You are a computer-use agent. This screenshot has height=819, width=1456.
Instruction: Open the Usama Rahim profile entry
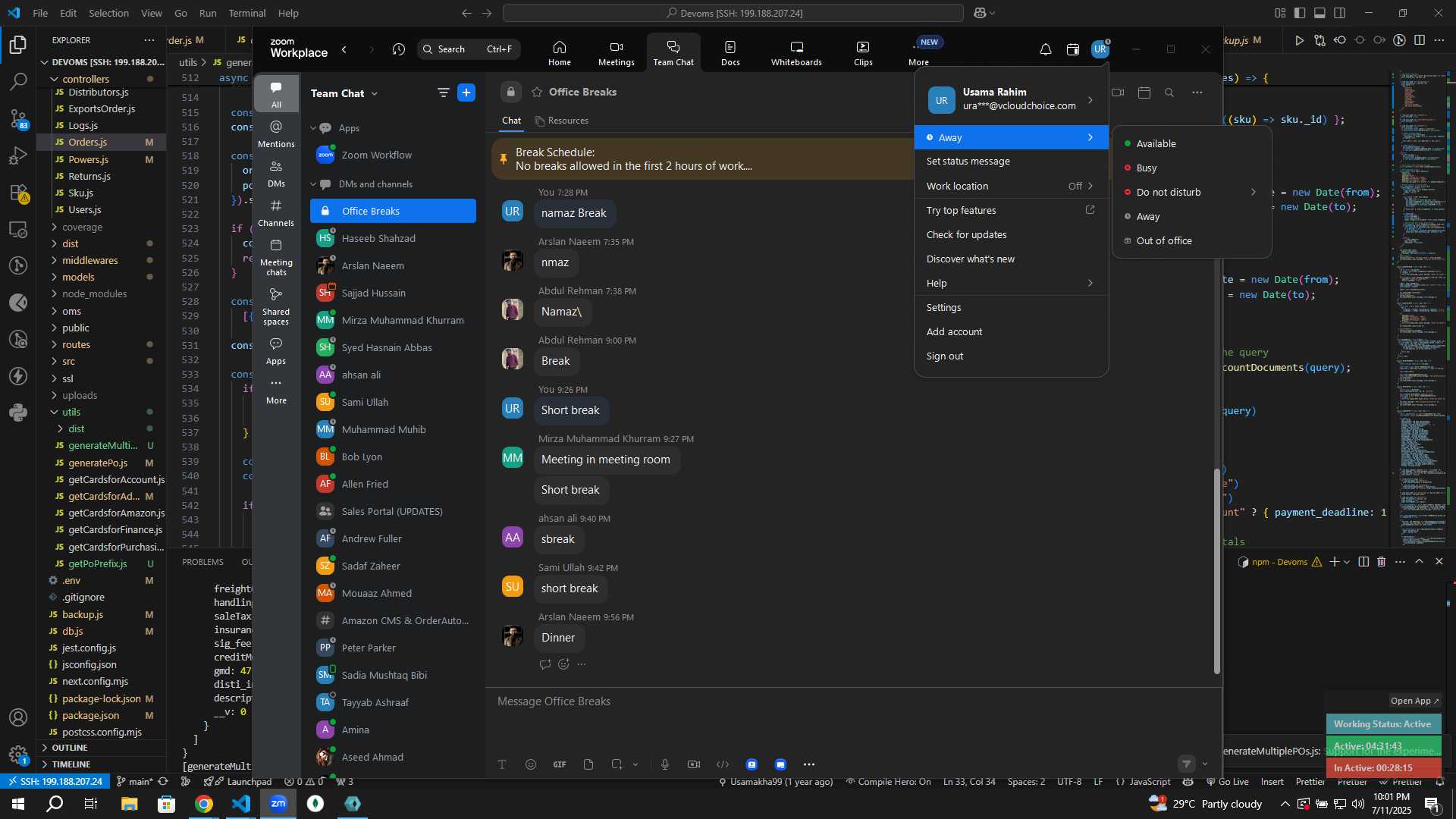point(1011,99)
